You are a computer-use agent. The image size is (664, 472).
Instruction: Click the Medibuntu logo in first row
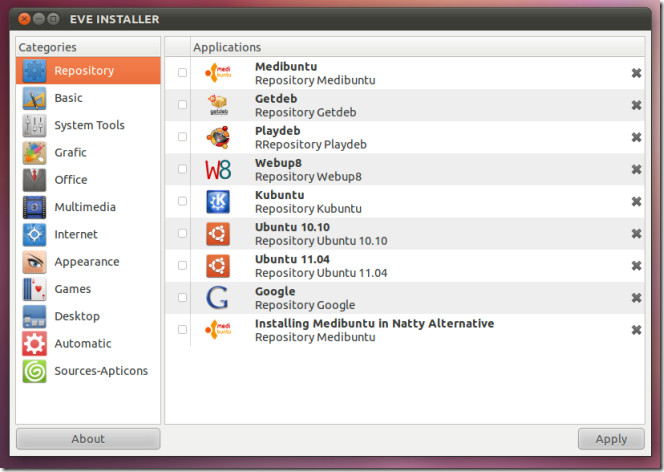[x=218, y=73]
